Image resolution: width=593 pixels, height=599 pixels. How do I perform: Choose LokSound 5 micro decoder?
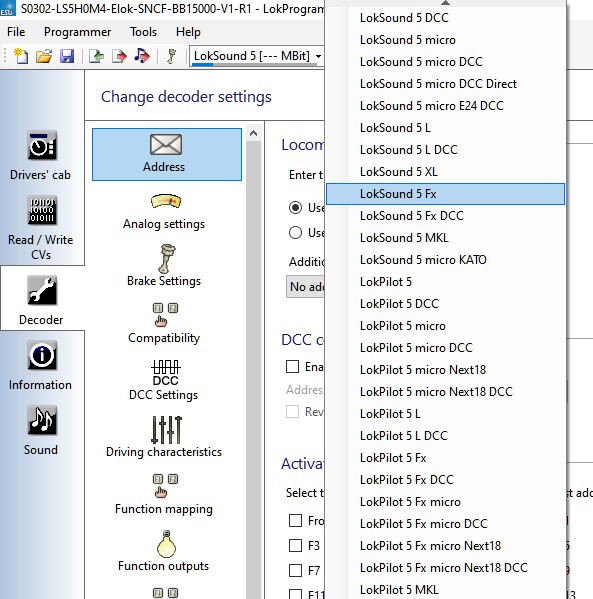(445, 40)
